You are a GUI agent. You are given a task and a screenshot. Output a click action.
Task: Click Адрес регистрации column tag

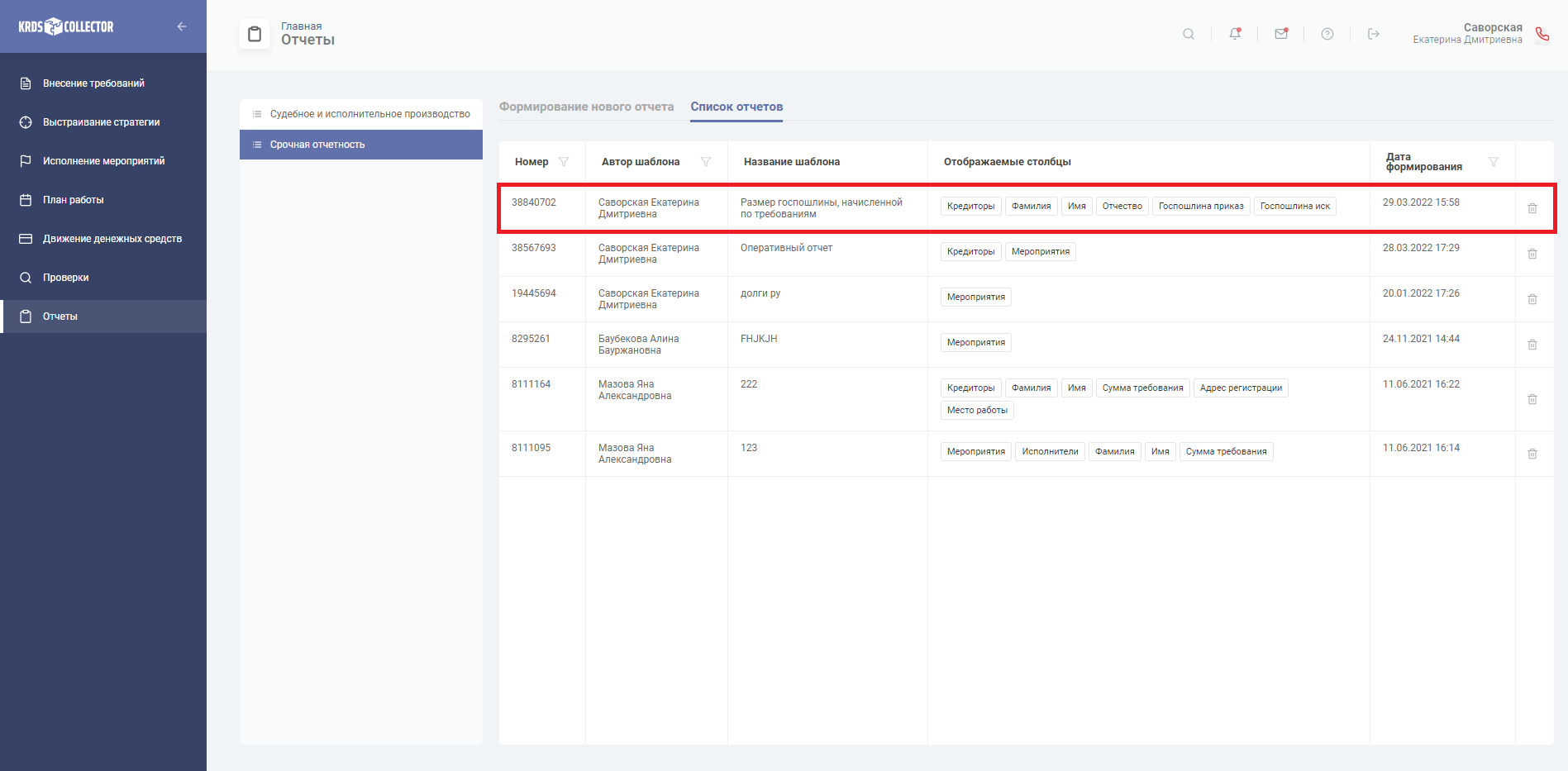tap(1241, 388)
